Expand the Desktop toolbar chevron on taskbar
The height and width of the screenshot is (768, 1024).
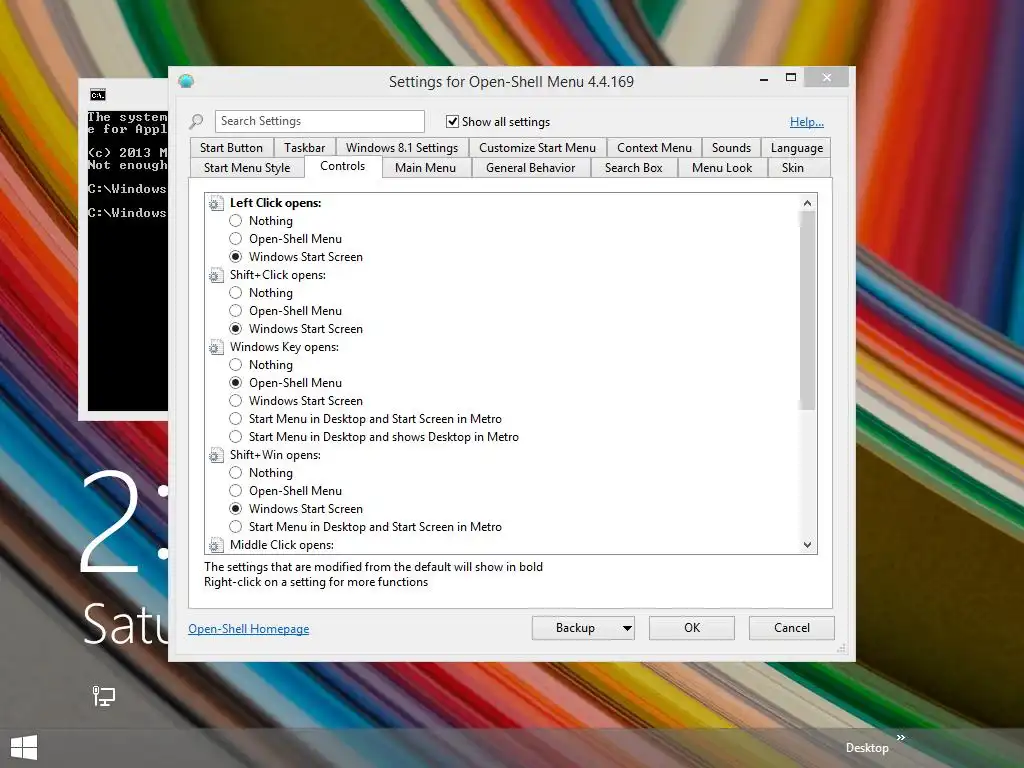click(901, 737)
